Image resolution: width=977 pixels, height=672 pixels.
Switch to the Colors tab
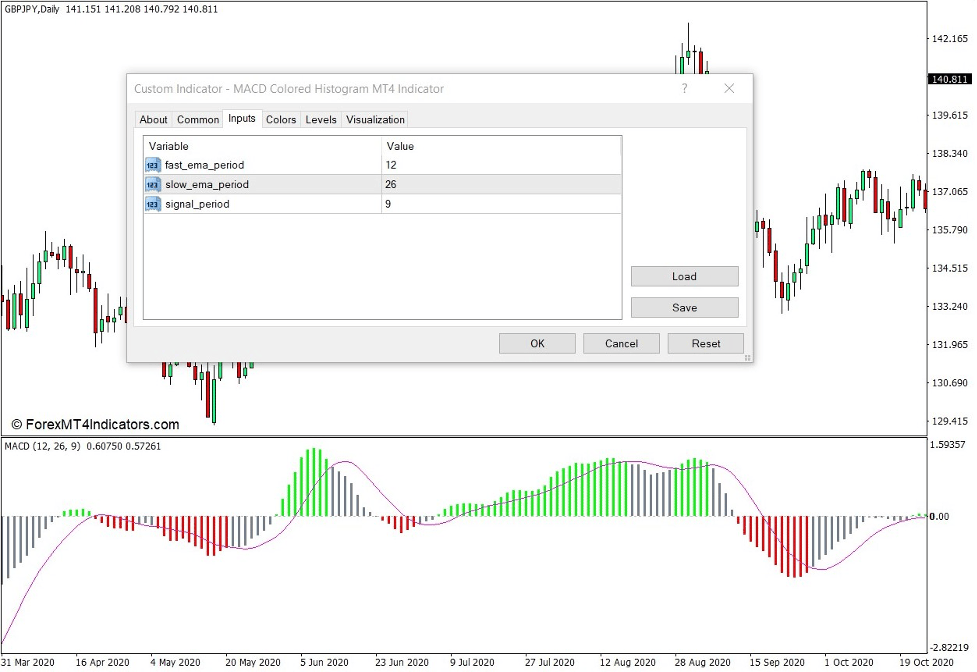pyautogui.click(x=281, y=119)
